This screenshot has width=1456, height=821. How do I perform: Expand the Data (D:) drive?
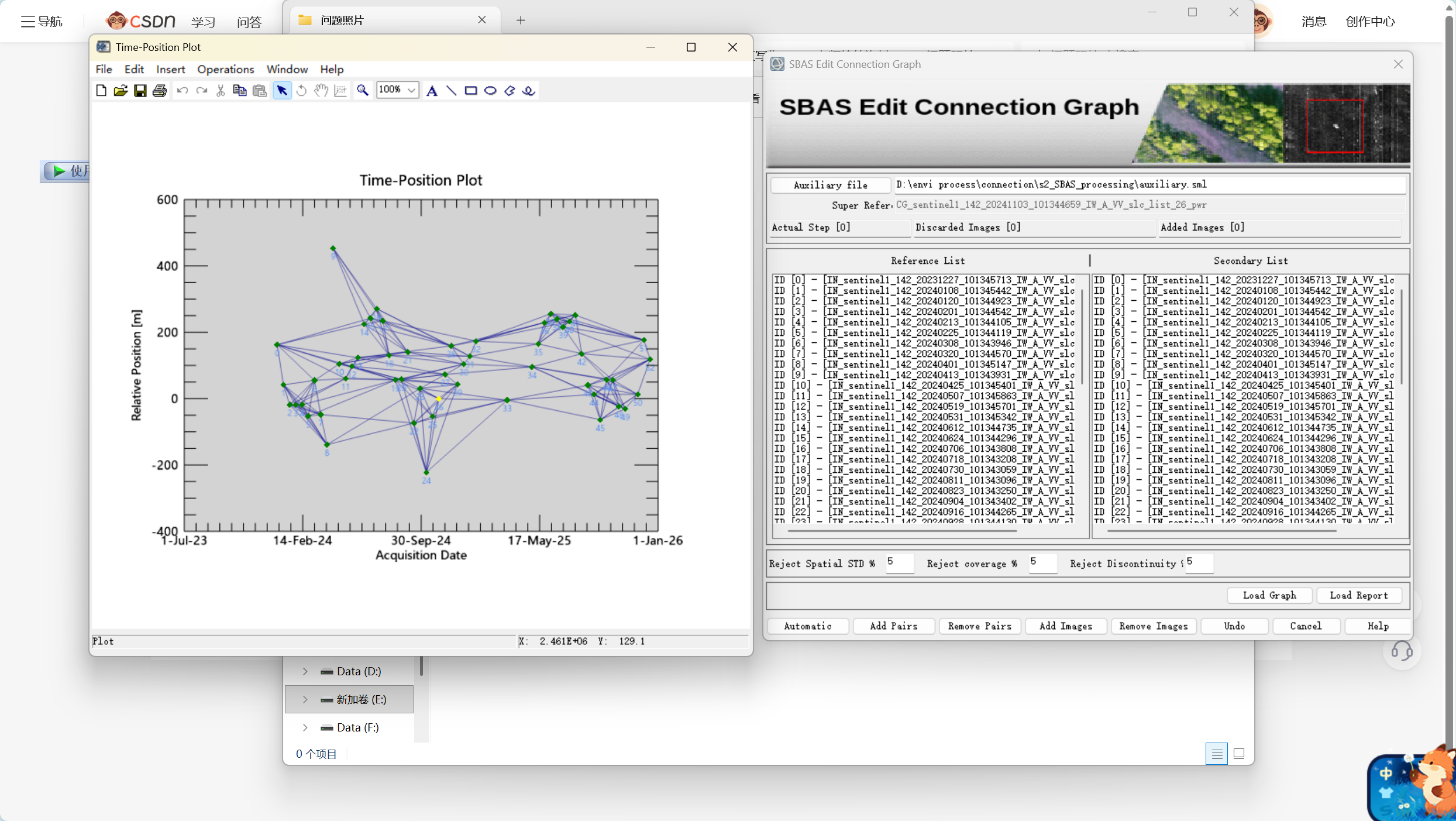tap(305, 671)
